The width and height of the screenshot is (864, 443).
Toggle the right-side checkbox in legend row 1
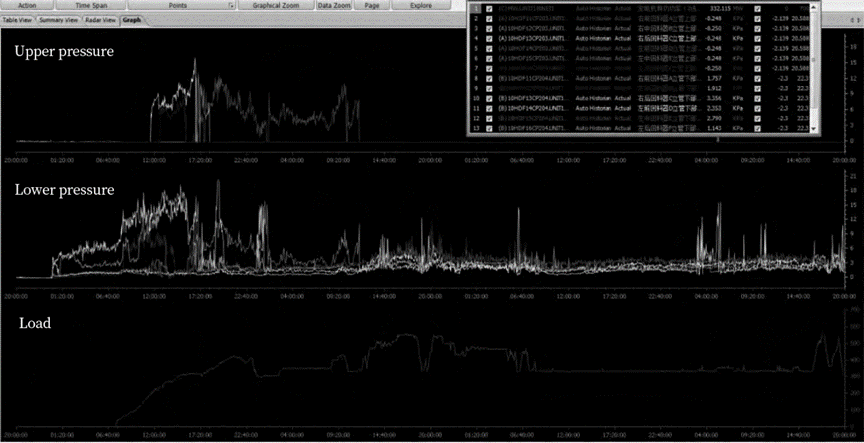[x=757, y=9]
